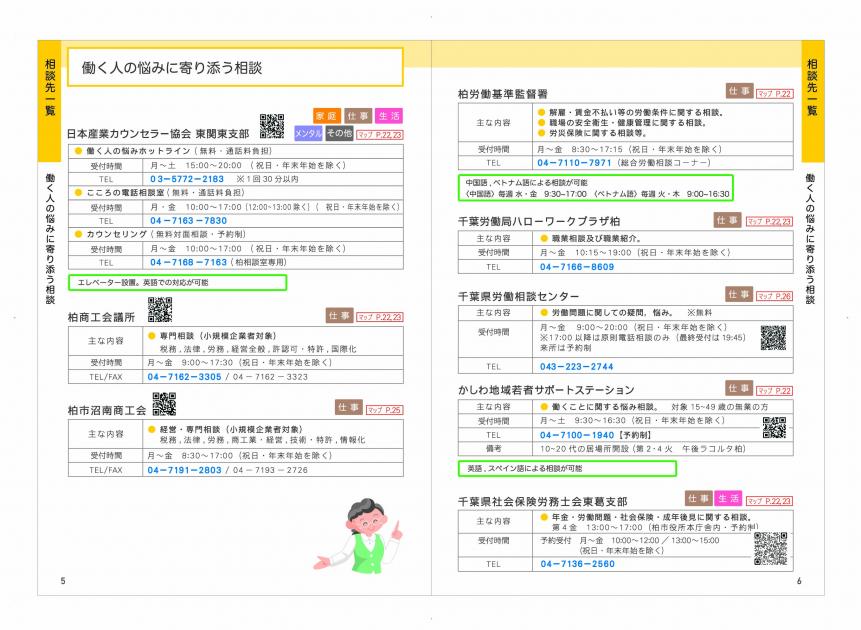
Task: Click the QR code in 千葉県労働相談センター table
Action: [772, 337]
